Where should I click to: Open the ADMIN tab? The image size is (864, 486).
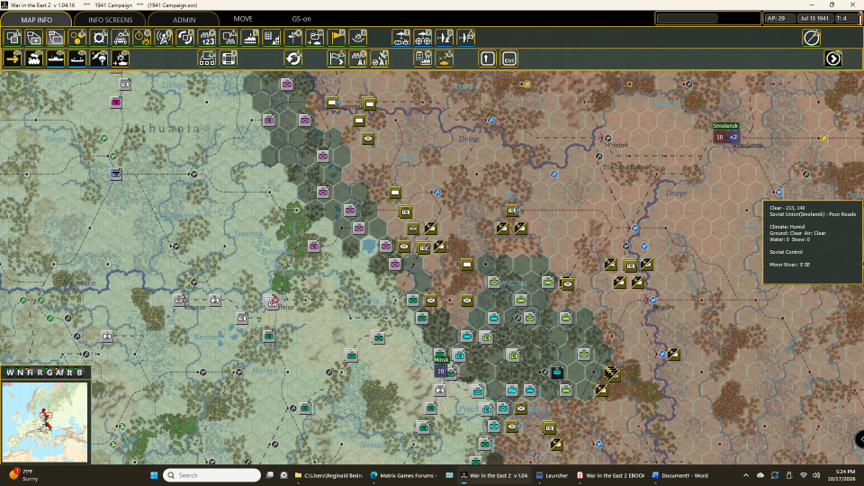click(x=184, y=19)
